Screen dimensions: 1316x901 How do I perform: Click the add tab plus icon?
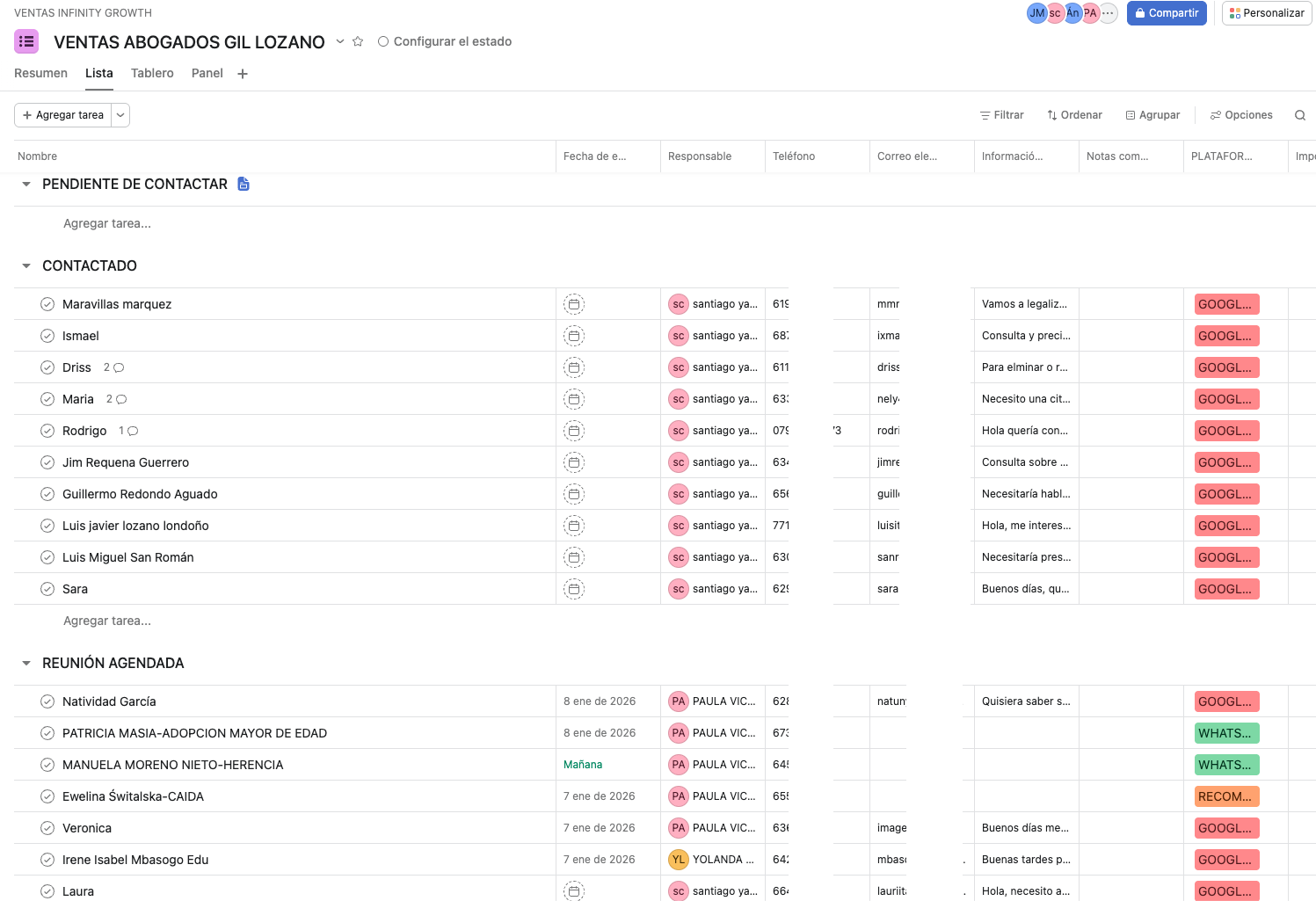[x=243, y=74]
